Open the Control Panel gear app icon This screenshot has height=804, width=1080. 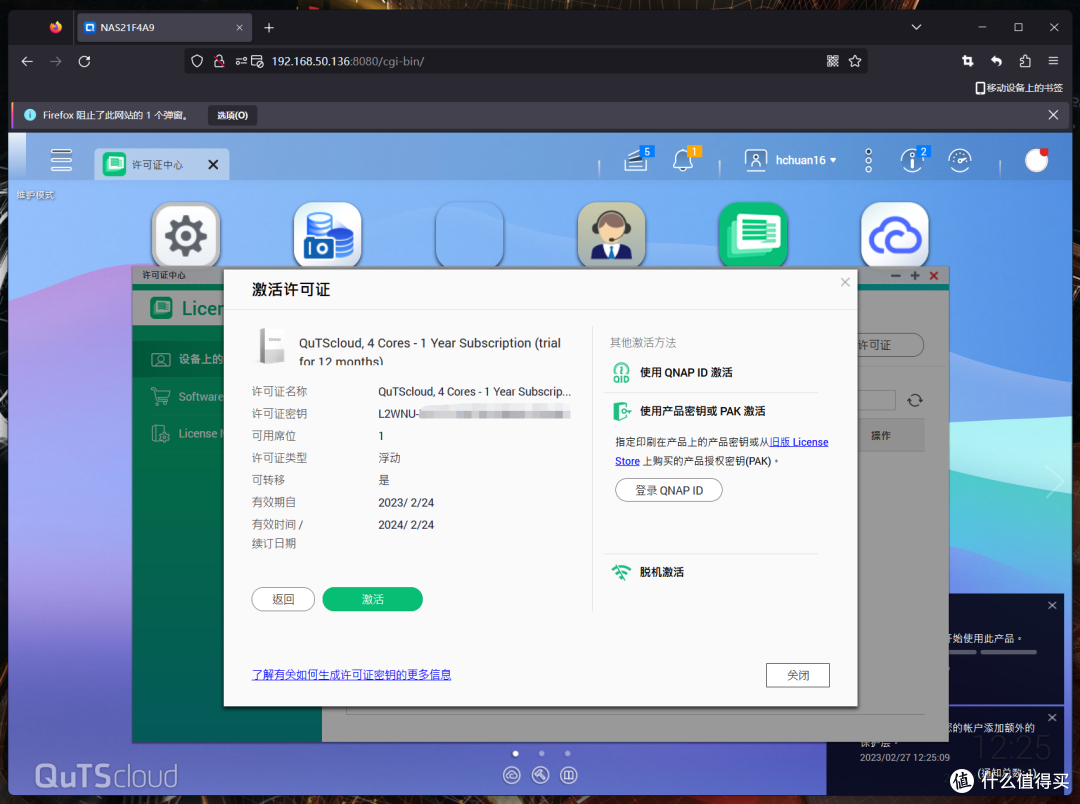186,235
